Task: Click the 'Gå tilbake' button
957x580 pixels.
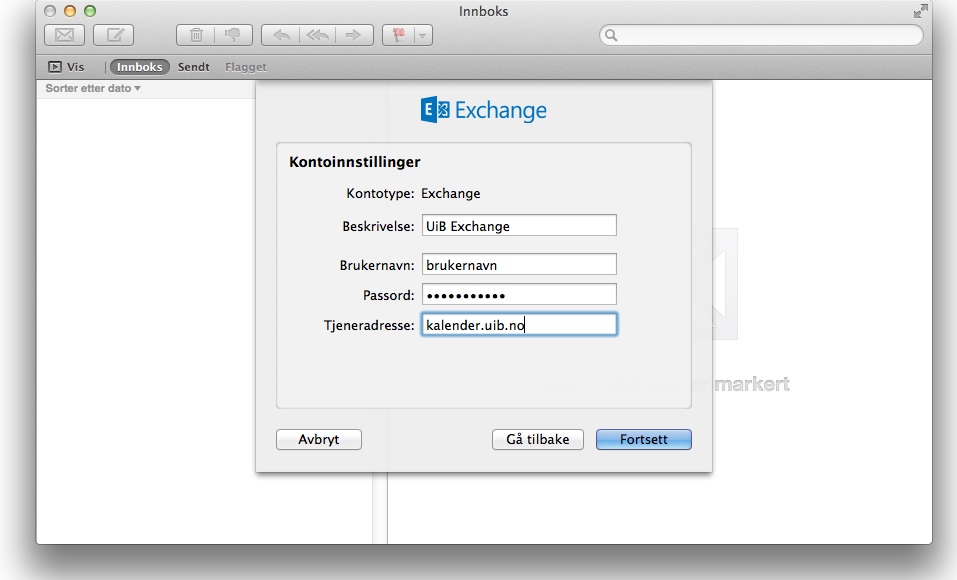Action: tap(537, 440)
